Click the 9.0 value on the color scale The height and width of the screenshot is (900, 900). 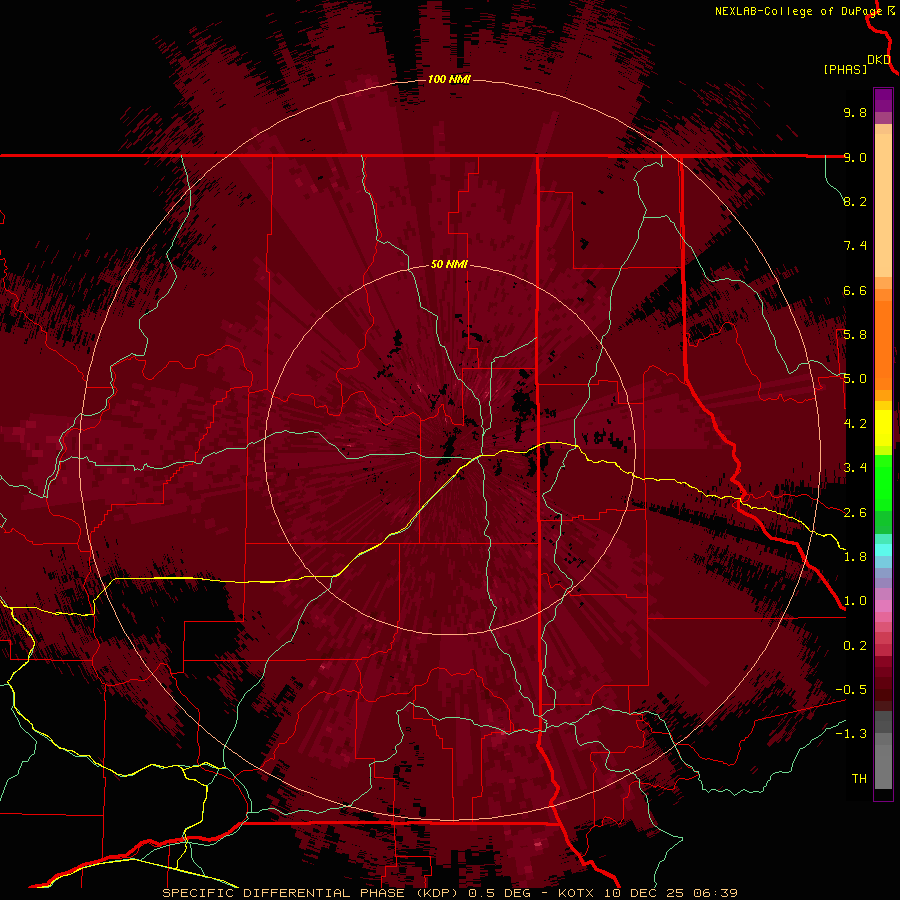[855, 157]
